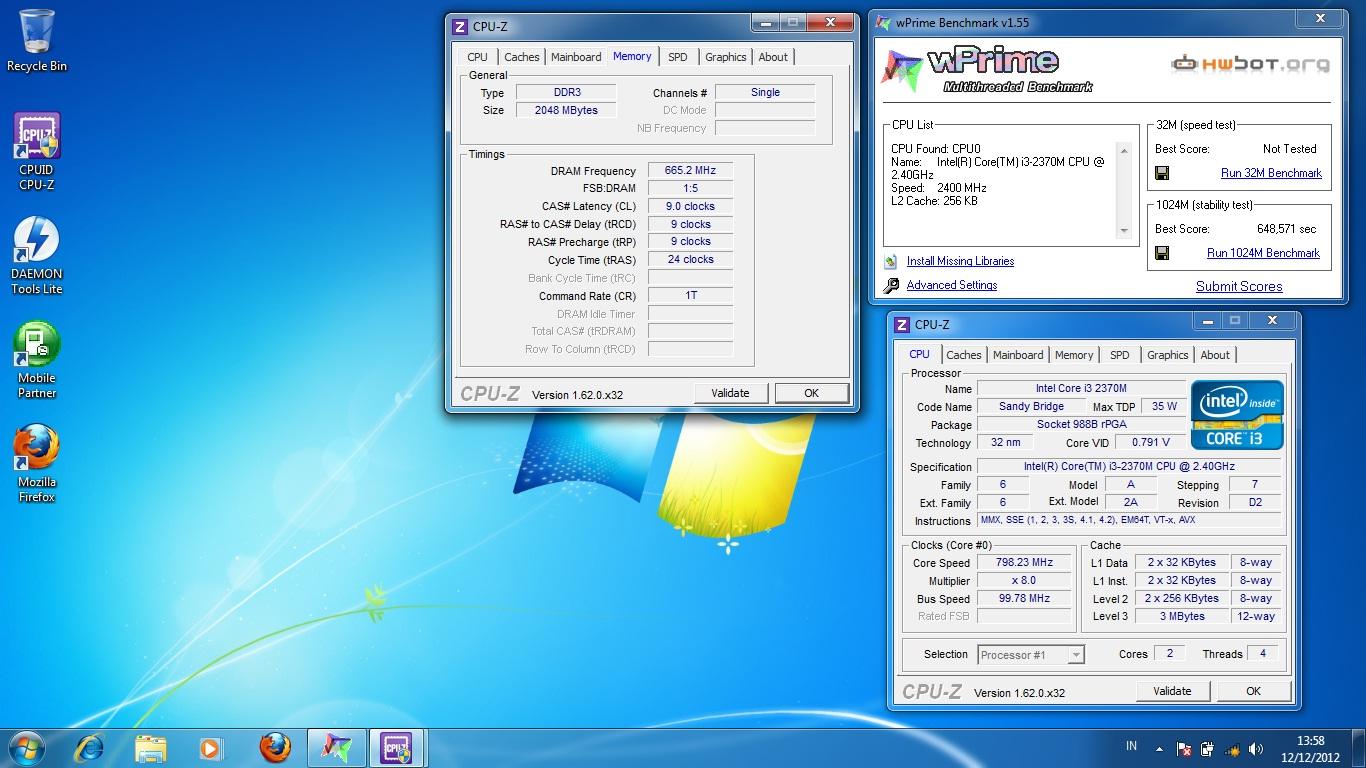Select Memory tab in upper CPU-Z window

click(x=632, y=56)
